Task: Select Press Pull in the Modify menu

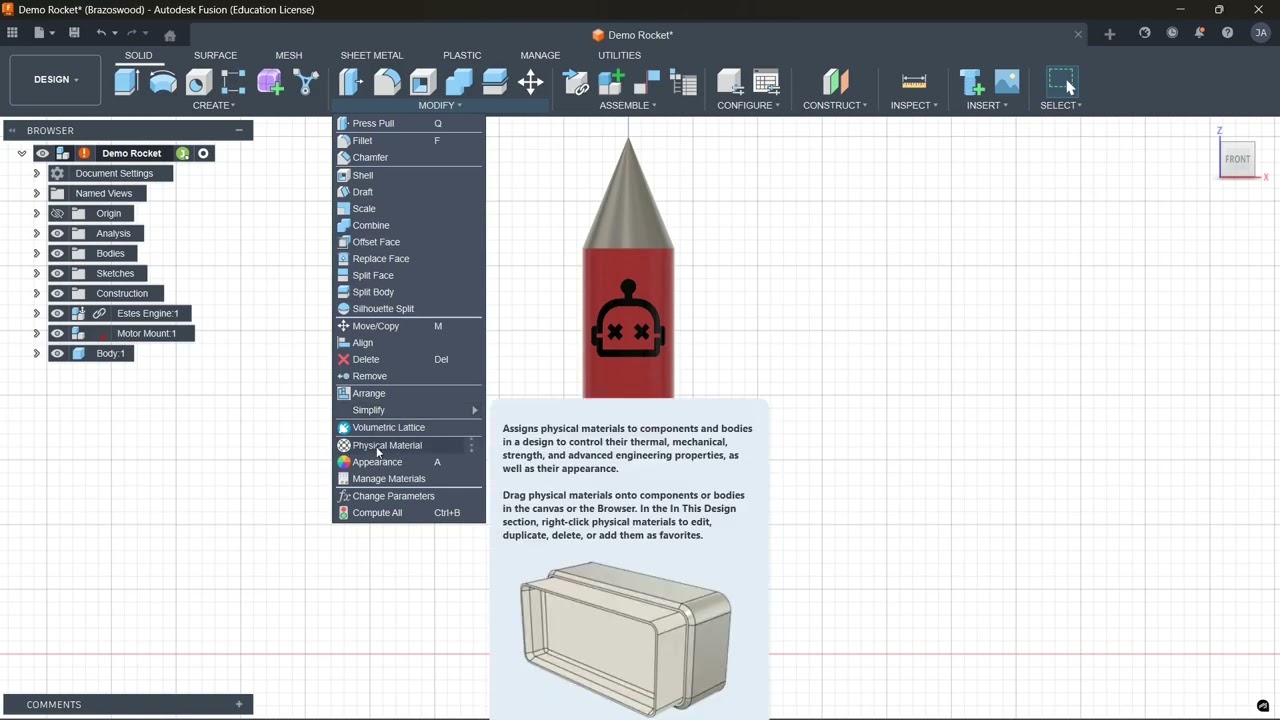Action: tap(408, 123)
